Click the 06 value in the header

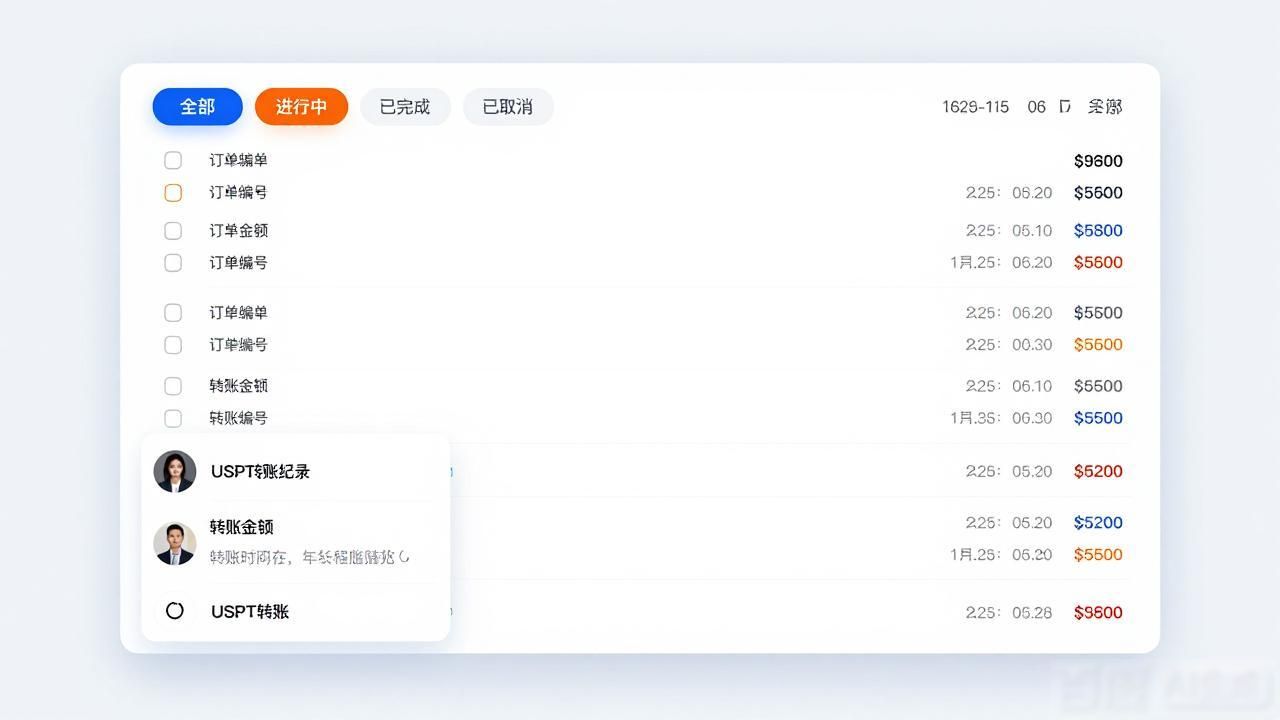1036,107
